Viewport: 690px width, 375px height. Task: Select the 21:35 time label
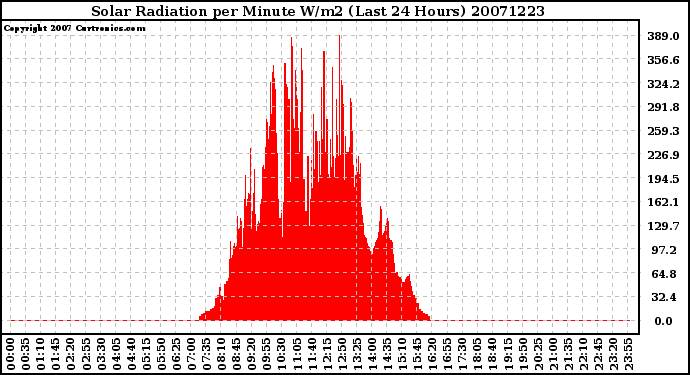[x=568, y=354]
